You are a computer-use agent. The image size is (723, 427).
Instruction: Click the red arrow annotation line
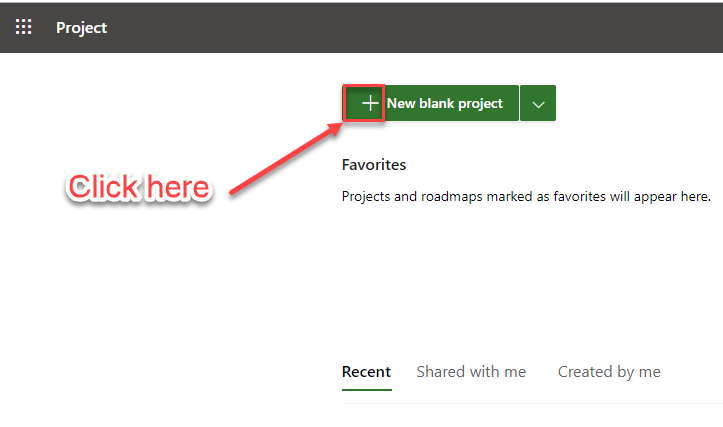(x=282, y=156)
